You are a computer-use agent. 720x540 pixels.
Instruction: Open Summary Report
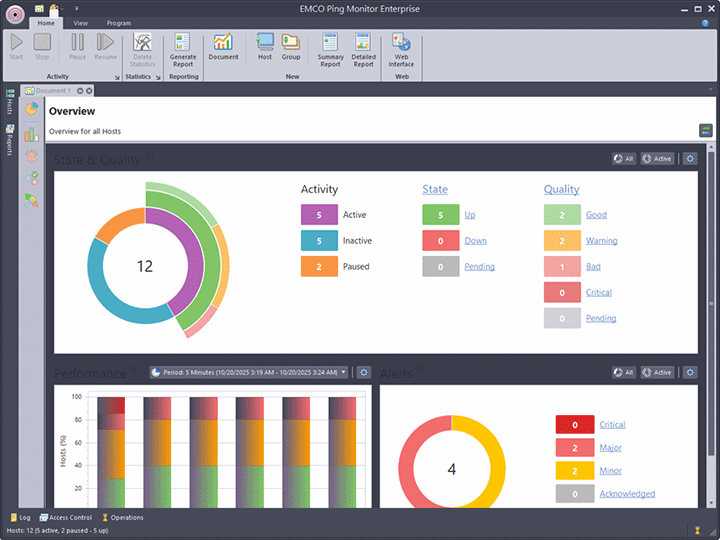click(330, 50)
